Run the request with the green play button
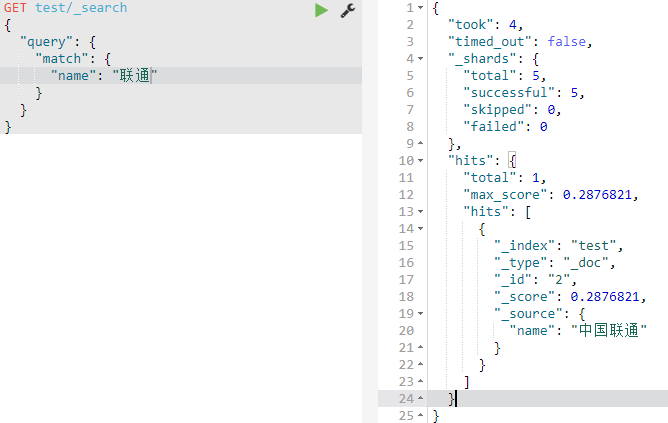Image resolution: width=668 pixels, height=423 pixels. [321, 10]
